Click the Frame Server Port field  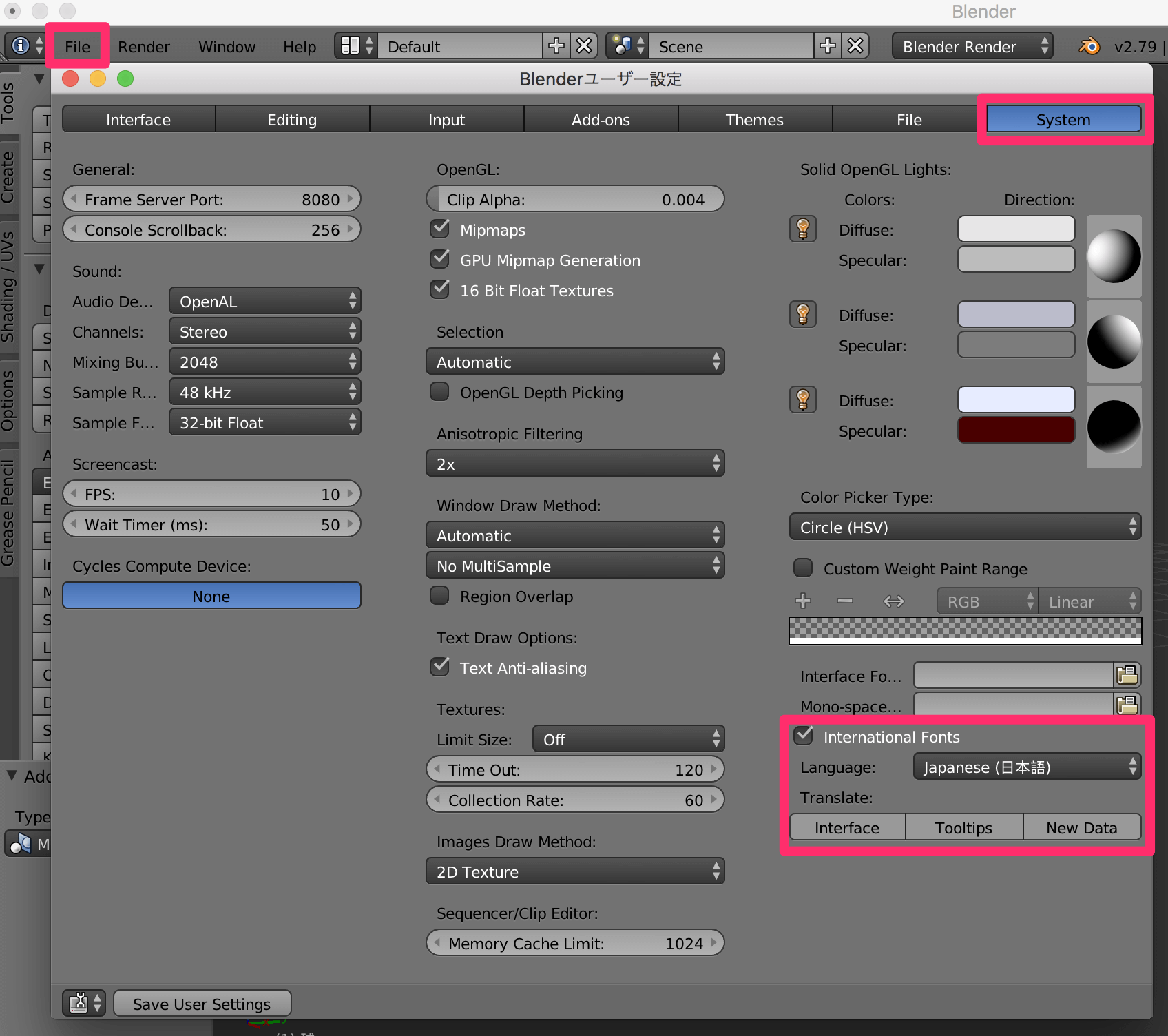point(211,199)
